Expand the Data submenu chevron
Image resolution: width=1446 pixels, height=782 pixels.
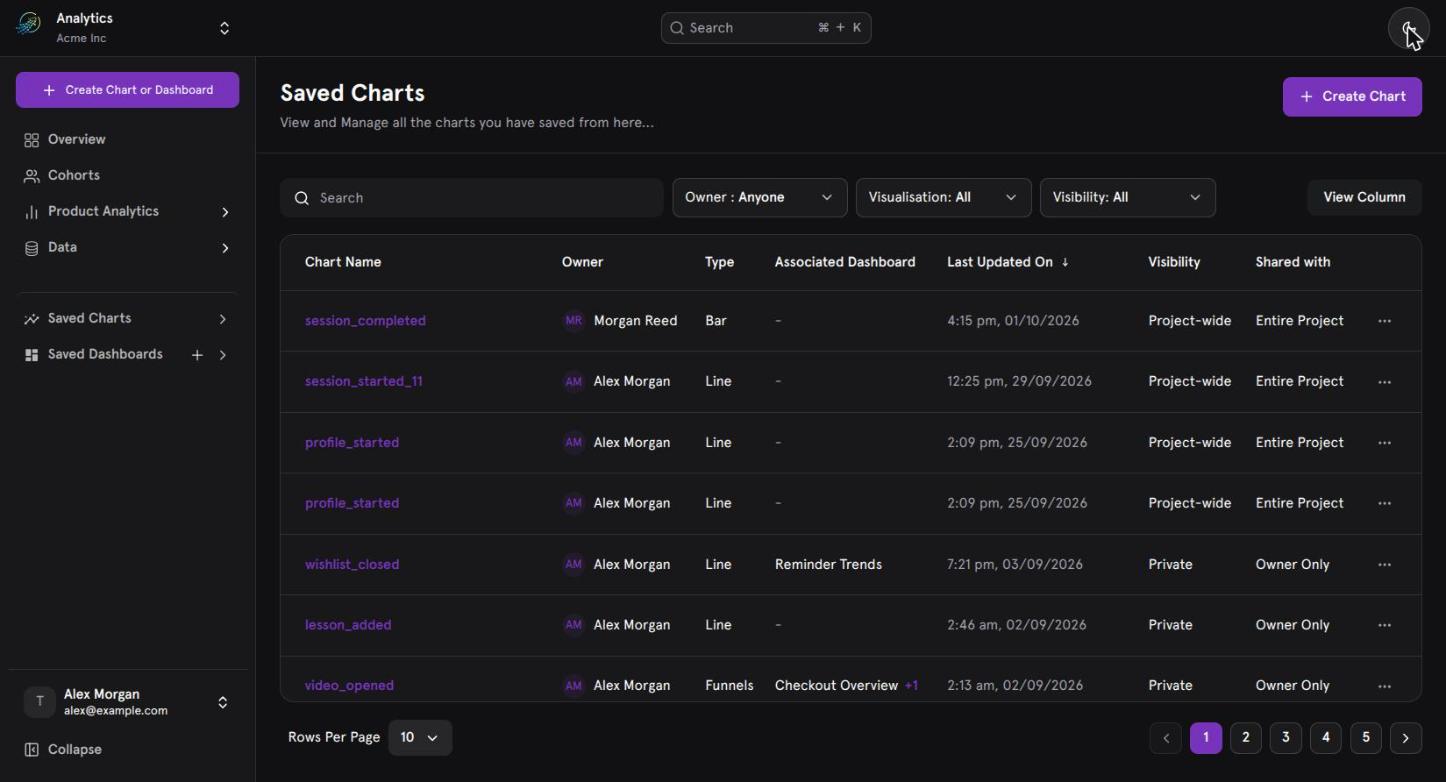coord(225,248)
